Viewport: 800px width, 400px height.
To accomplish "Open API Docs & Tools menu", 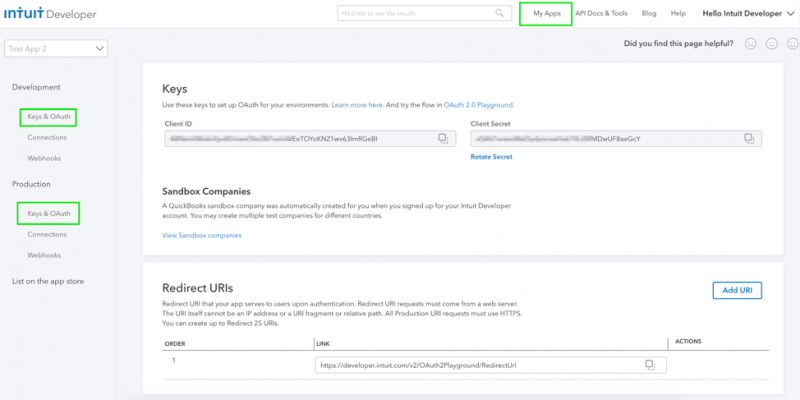I will pos(602,14).
